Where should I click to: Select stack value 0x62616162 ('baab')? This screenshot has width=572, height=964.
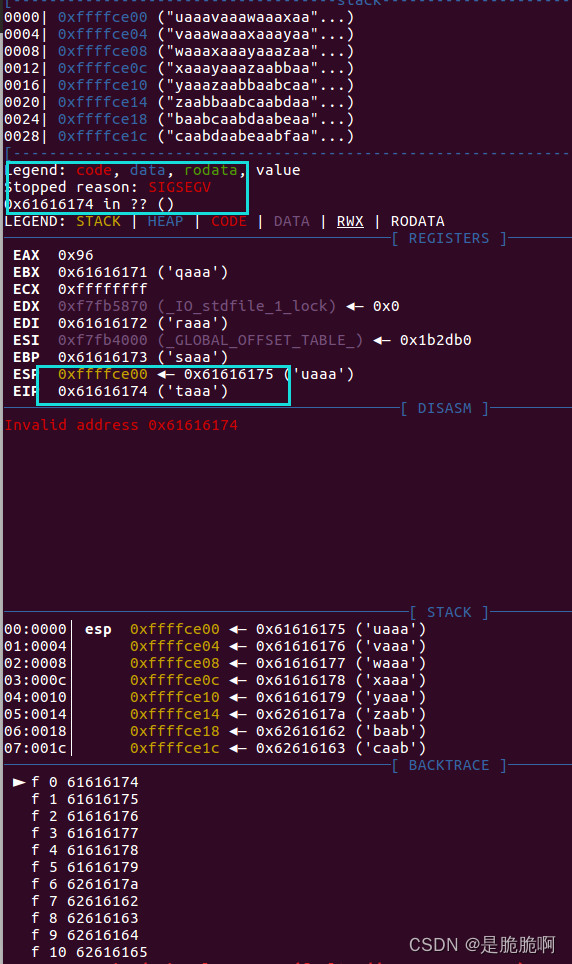click(x=341, y=732)
